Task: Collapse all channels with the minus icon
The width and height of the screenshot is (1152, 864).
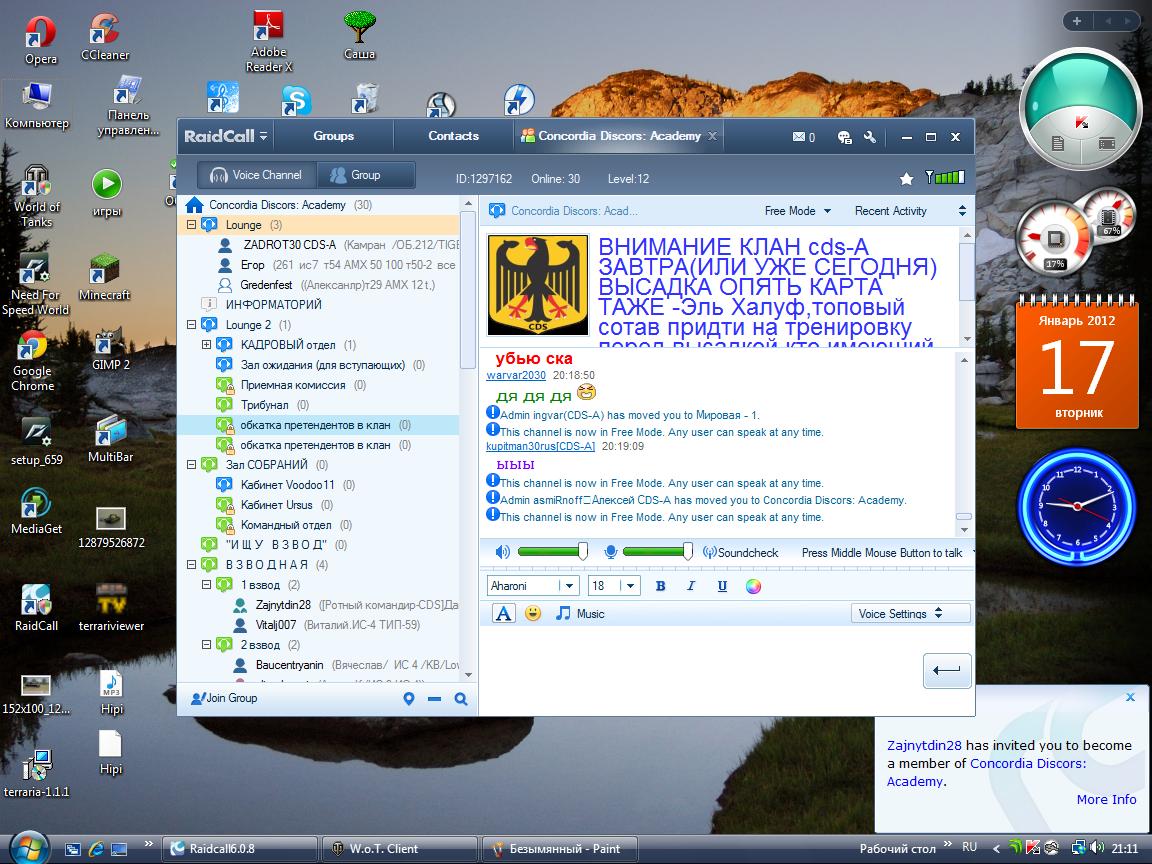Action: click(x=434, y=699)
